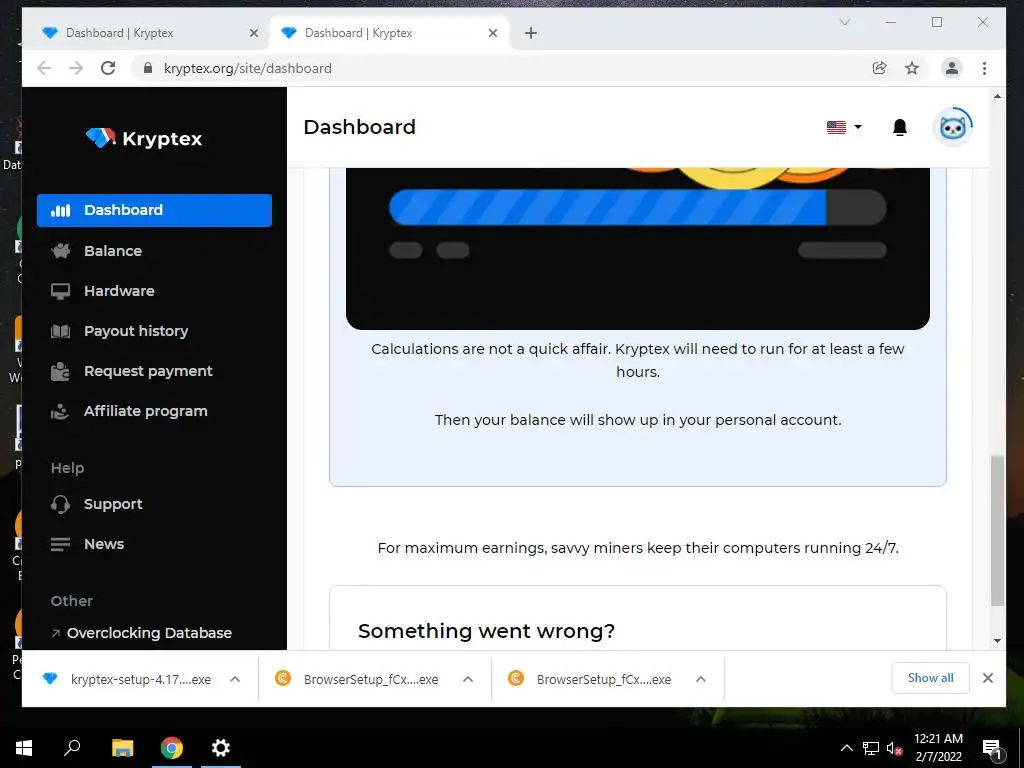Click the Dashboard bar chart icon
The image size is (1024, 768).
click(61, 210)
